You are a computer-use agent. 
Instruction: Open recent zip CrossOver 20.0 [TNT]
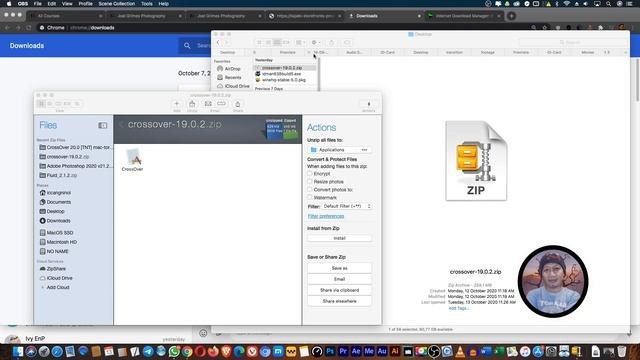tap(75, 147)
